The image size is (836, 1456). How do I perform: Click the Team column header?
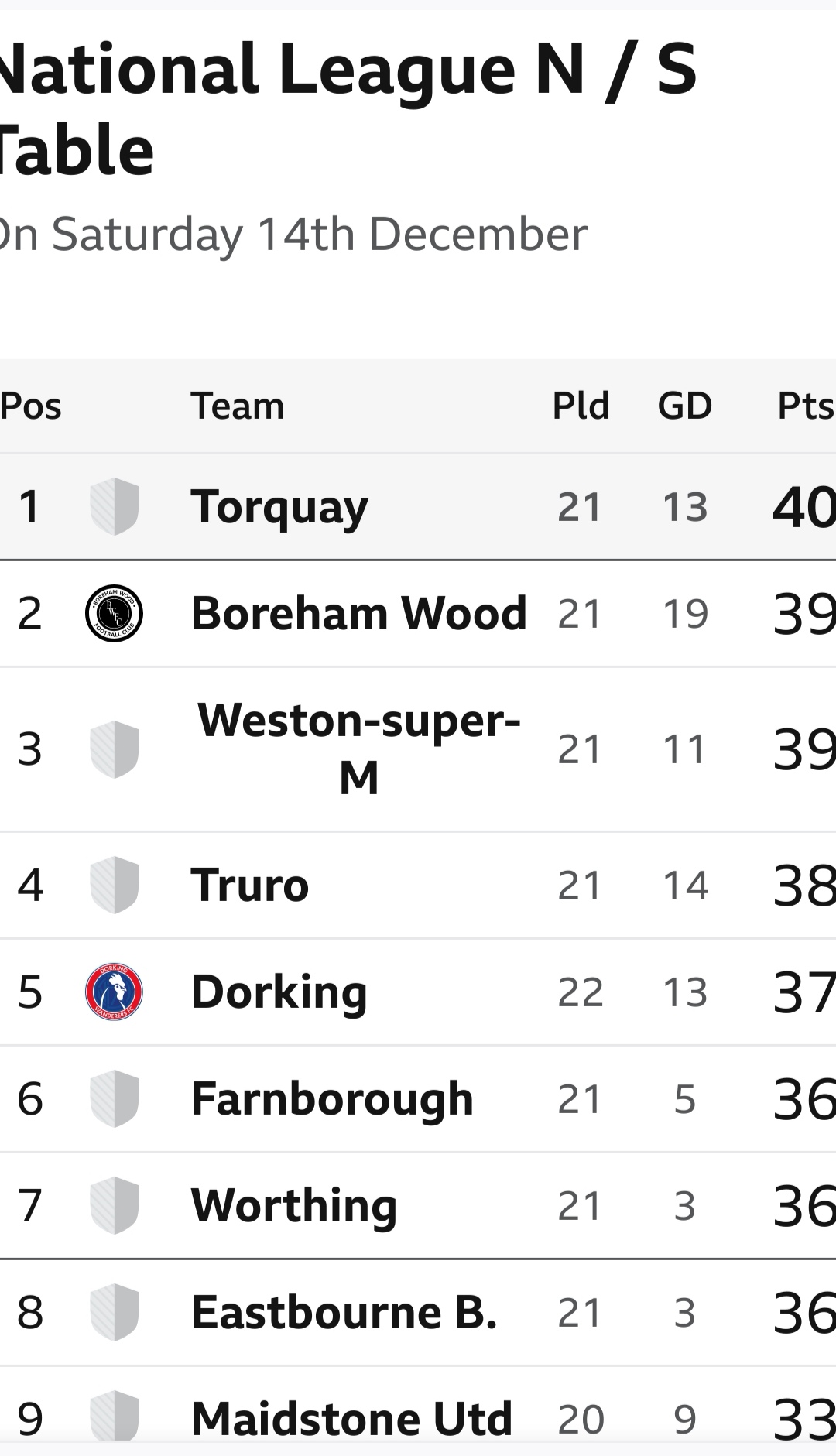[x=238, y=406]
